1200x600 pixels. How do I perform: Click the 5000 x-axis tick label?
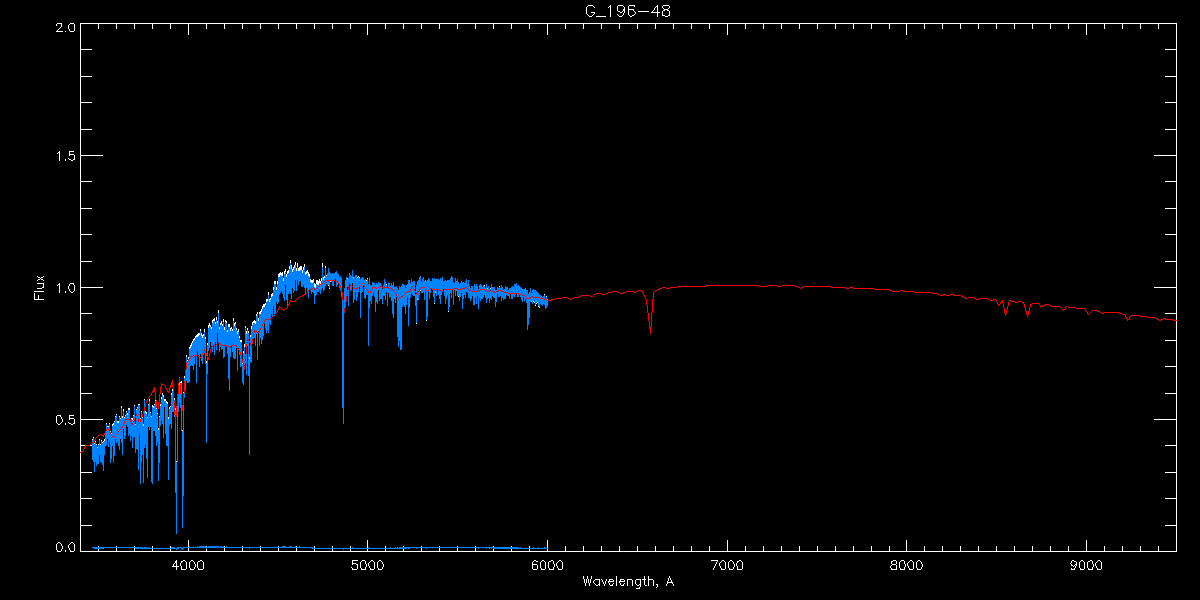pyautogui.click(x=368, y=563)
